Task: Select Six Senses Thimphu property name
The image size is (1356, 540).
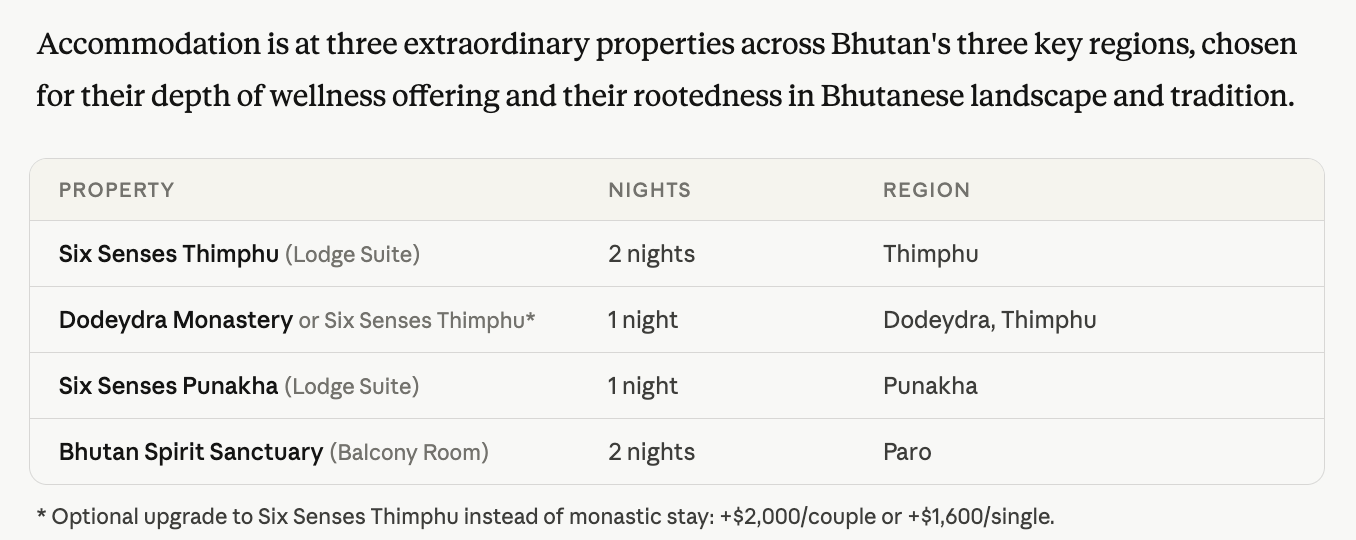Action: [168, 254]
